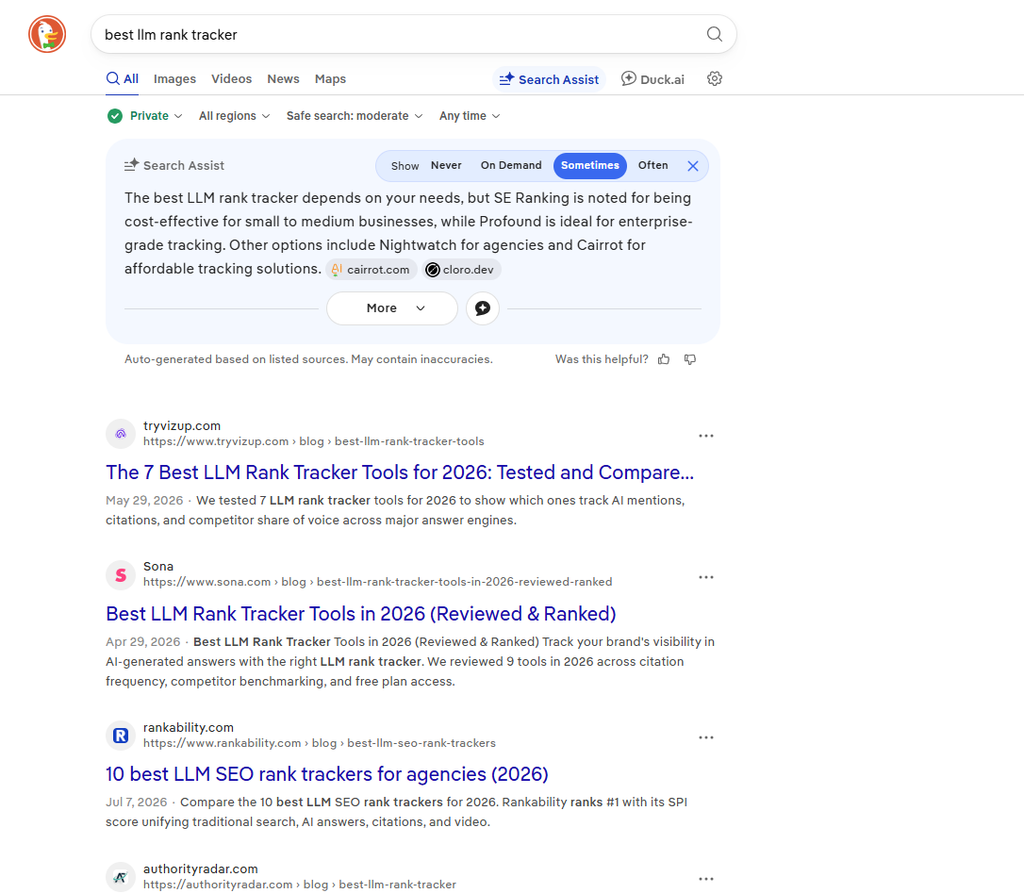Click the sona.com URL breadcrumb
Image resolution: width=1024 pixels, height=895 pixels.
point(377,582)
